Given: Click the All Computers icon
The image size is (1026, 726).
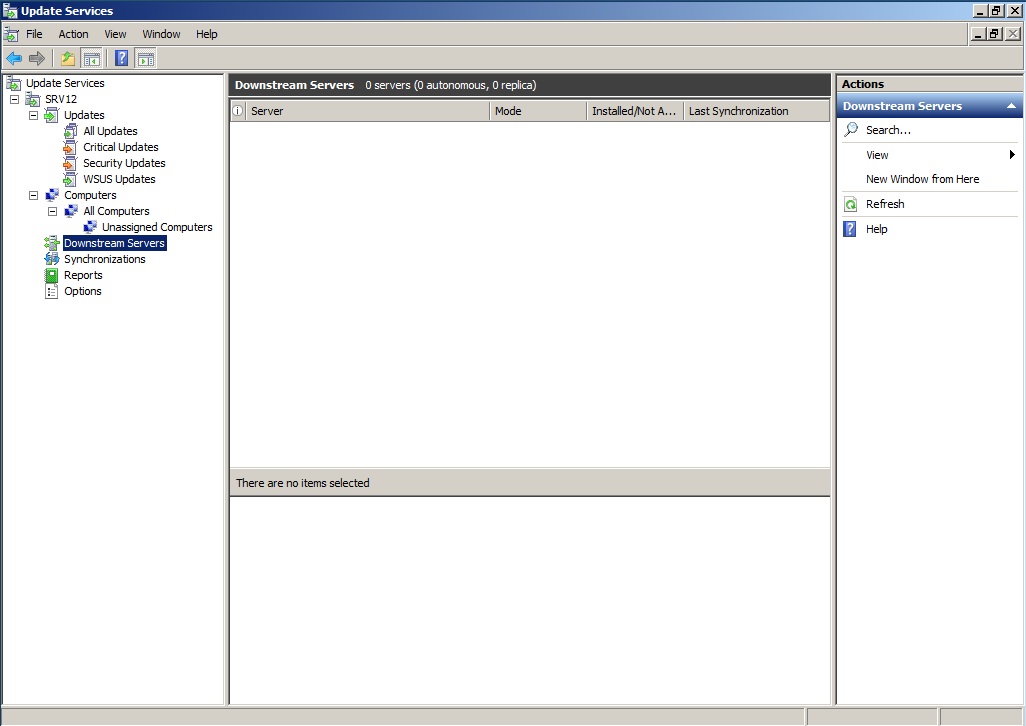Looking at the screenshot, I should 71,211.
